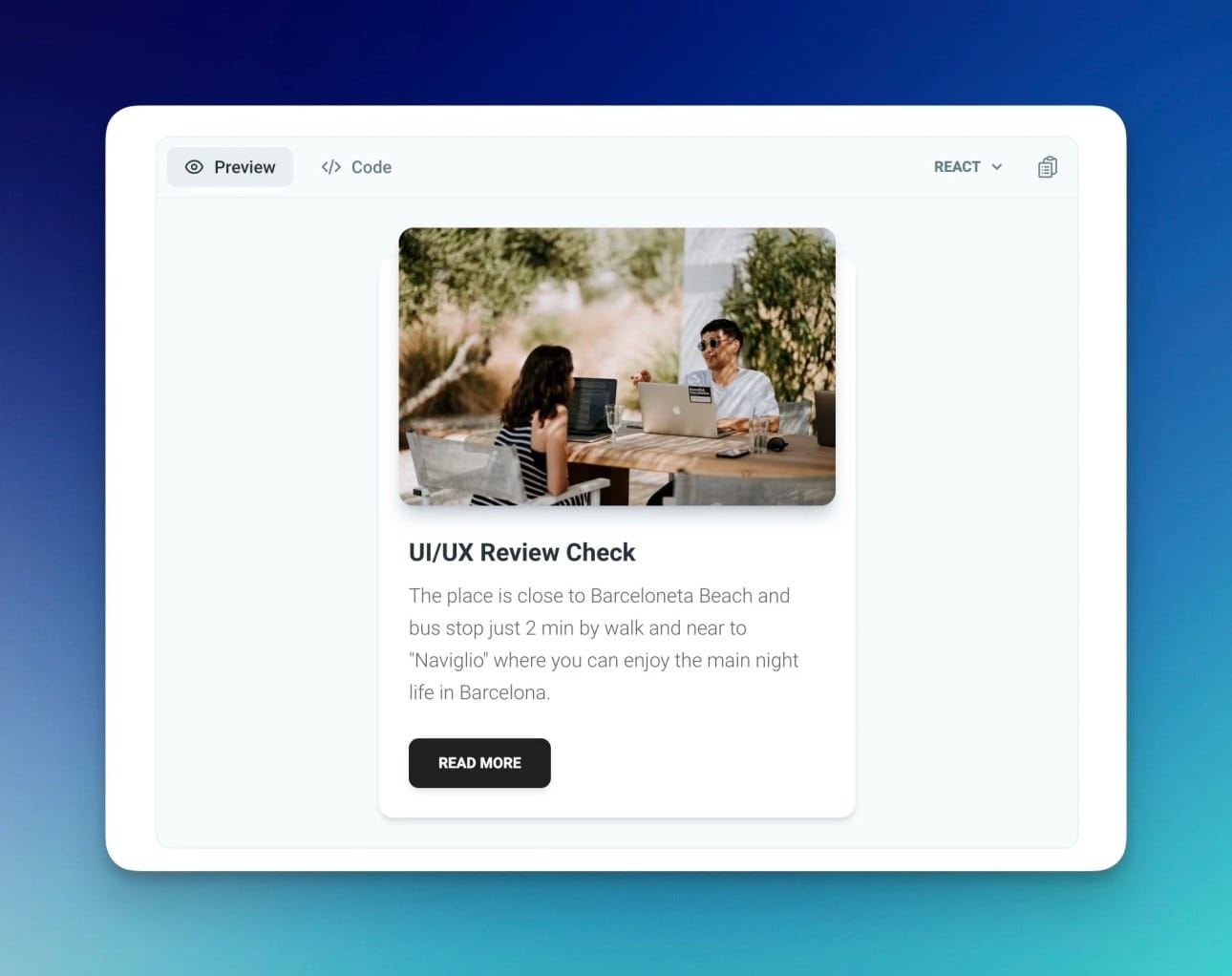Viewport: 1232px width, 976px height.
Task: Click the UI/UX Review Check heading
Action: click(521, 552)
